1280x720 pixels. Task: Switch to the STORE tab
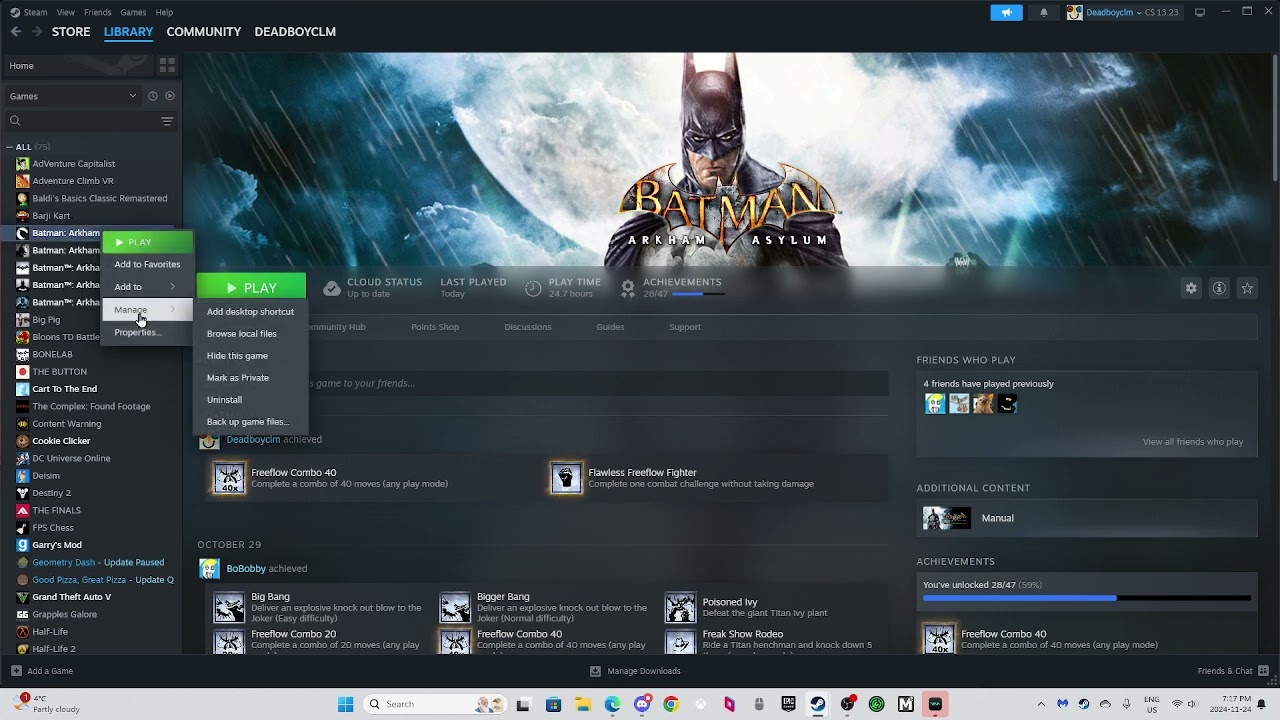pyautogui.click(x=71, y=32)
